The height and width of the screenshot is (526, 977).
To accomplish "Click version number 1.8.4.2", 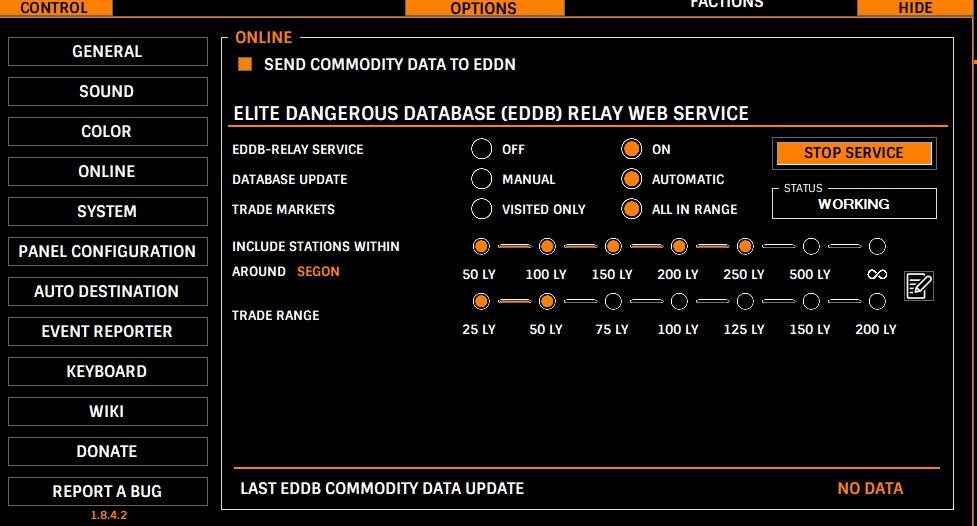I will (x=108, y=515).
